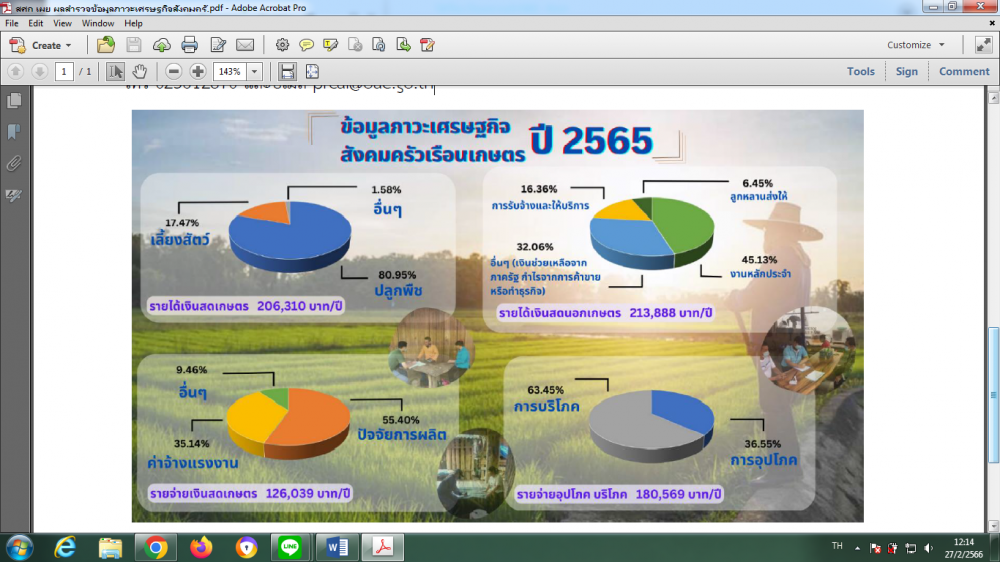The image size is (1000, 562).
Task: Click the Print icon in toolbar
Action: tap(189, 45)
